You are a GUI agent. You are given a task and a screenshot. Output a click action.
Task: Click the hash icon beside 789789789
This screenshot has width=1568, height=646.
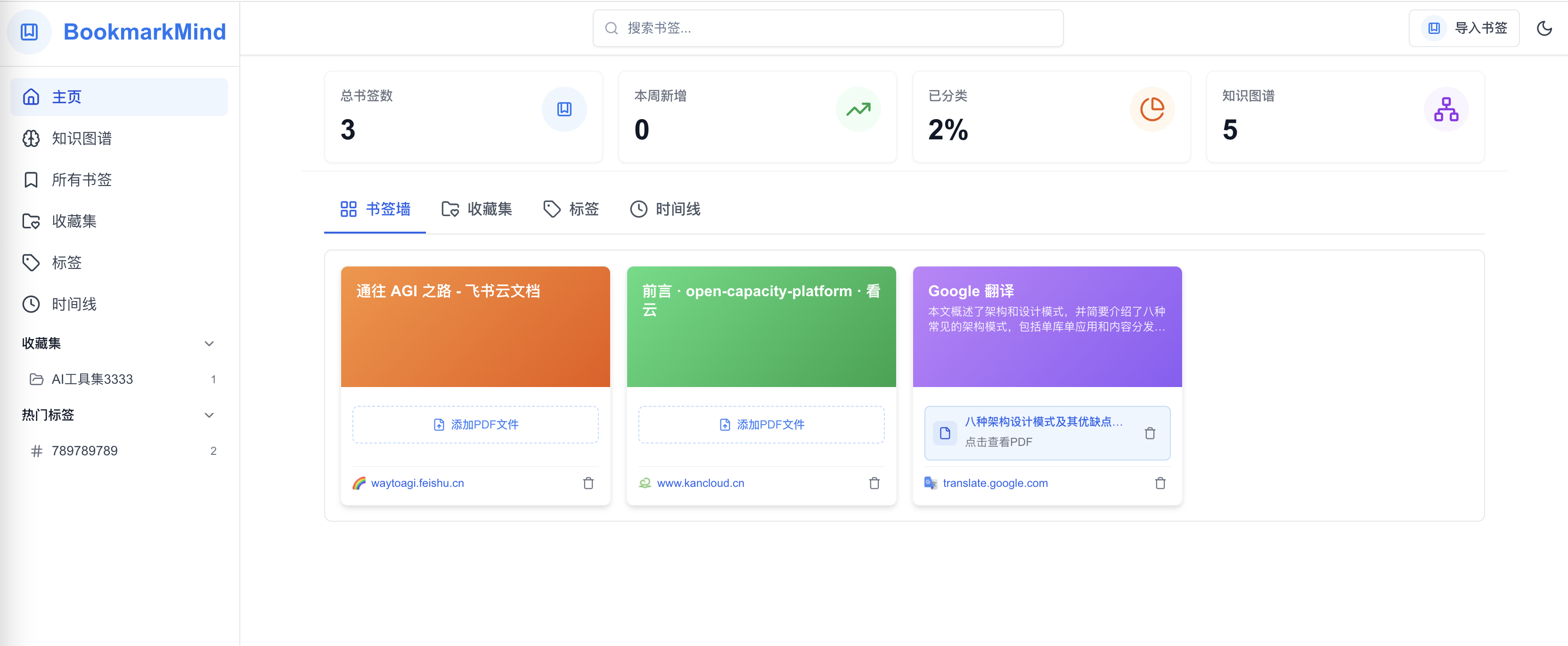(x=37, y=451)
